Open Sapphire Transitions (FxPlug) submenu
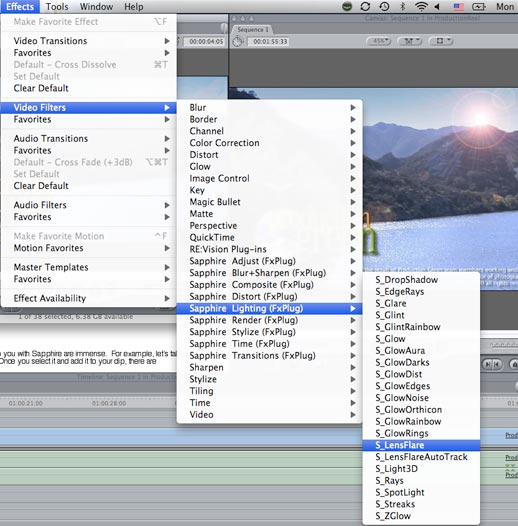 (269, 356)
